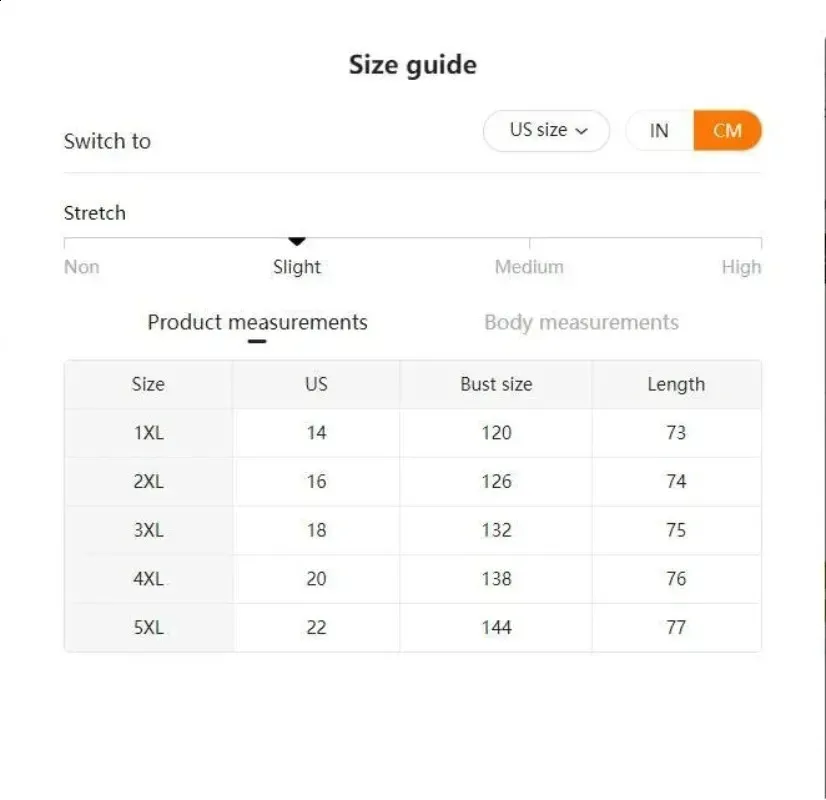Click the Size column header
Image resolution: width=826 pixels, height=800 pixels.
(x=148, y=384)
